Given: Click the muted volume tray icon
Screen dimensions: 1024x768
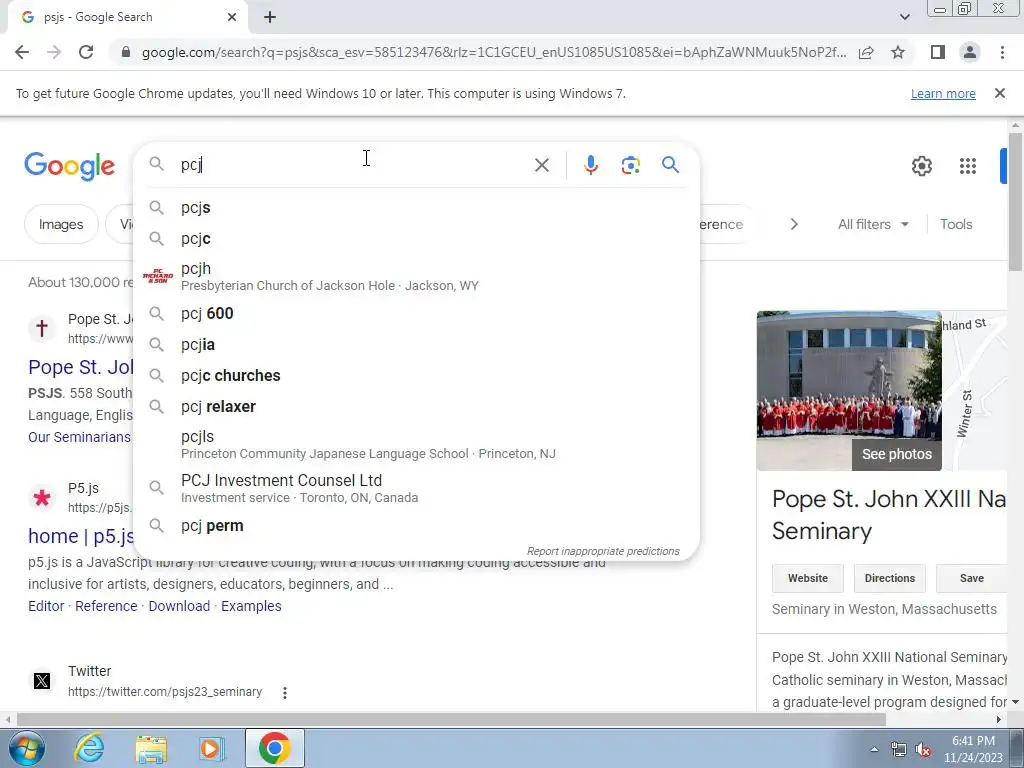Looking at the screenshot, I should coord(923,750).
